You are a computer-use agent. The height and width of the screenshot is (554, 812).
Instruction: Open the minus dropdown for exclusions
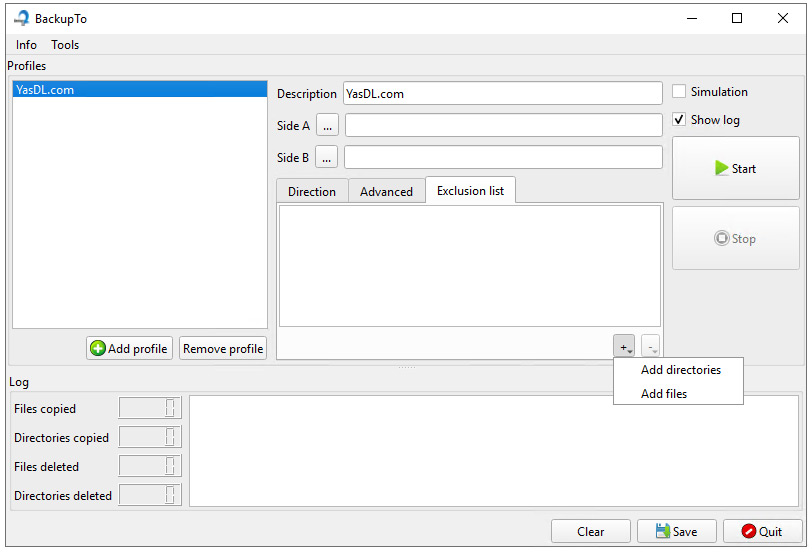pyautogui.click(x=650, y=346)
